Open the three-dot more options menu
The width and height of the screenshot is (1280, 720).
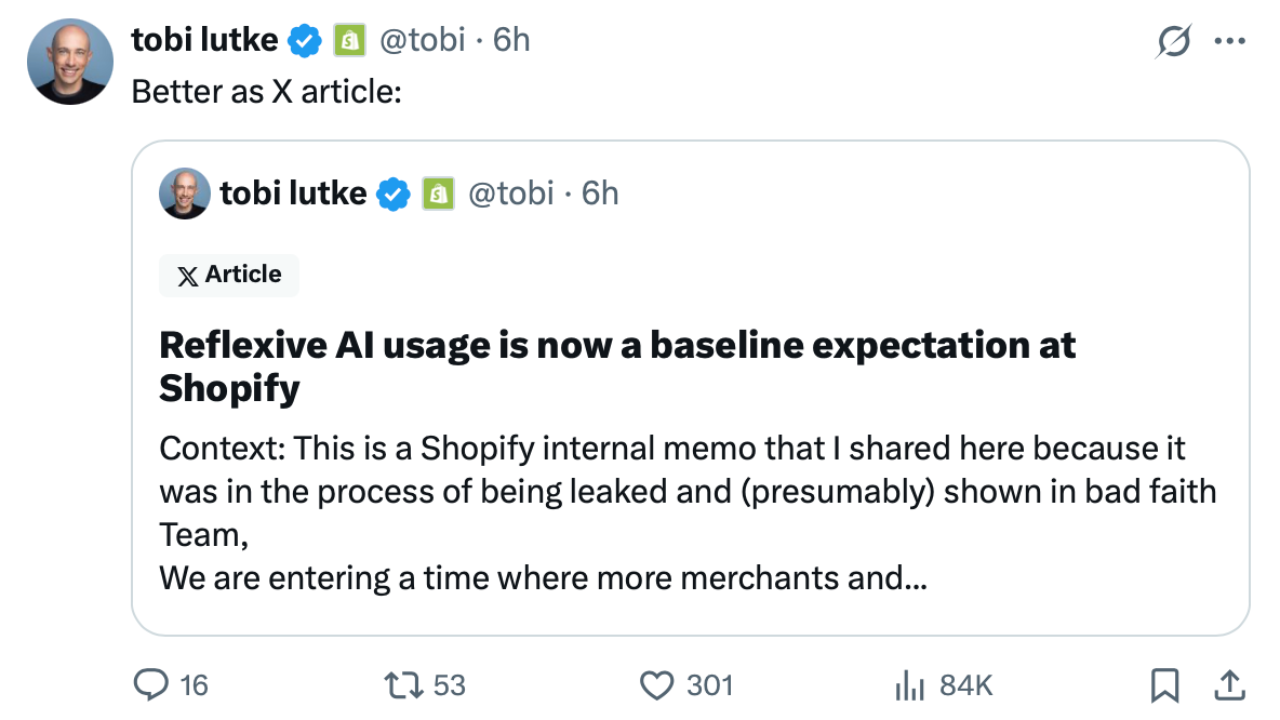(1229, 42)
